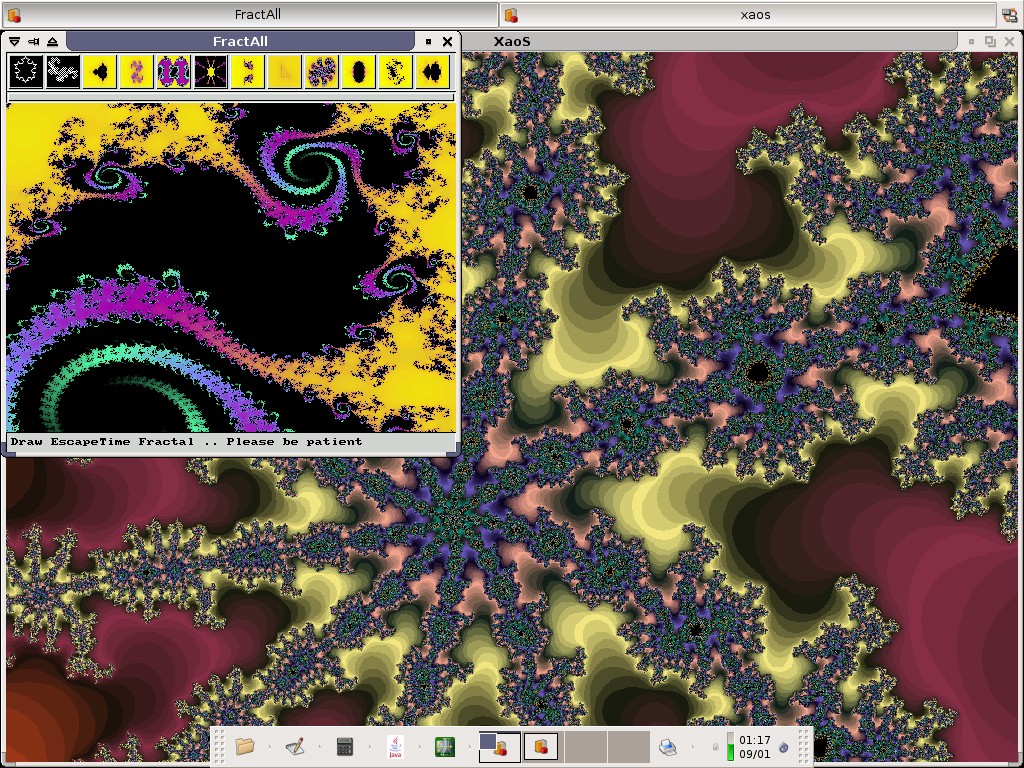Launch the calculator from the bottom panel
1024x768 pixels.
point(345,746)
